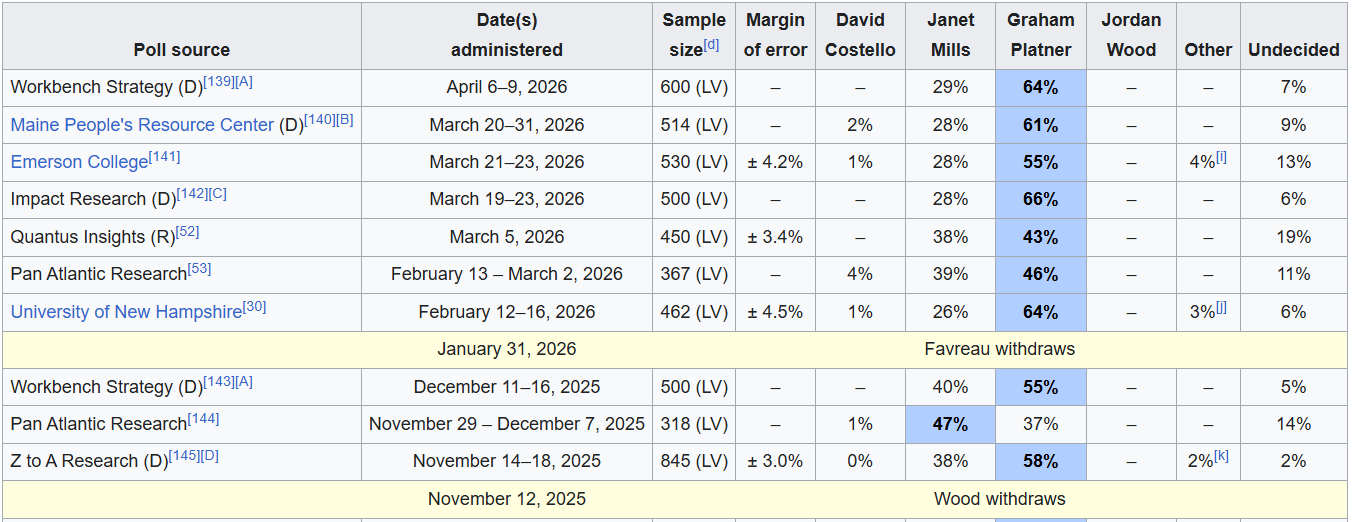1352x522 pixels.
Task: Open reference [30] beside University of New Hampshire
Action: [254, 307]
